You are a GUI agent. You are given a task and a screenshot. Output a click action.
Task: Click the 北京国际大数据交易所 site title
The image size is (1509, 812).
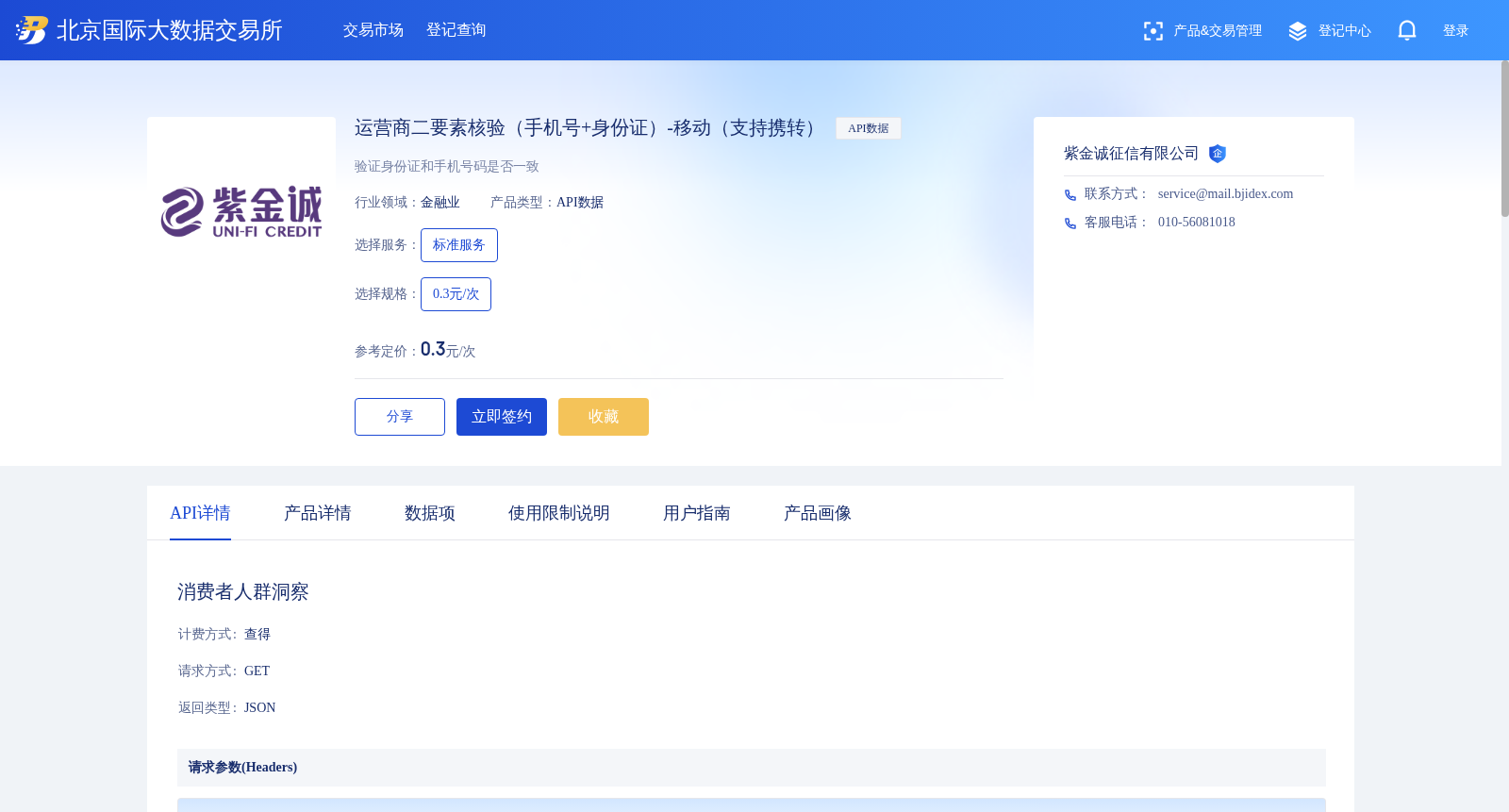[x=170, y=30]
